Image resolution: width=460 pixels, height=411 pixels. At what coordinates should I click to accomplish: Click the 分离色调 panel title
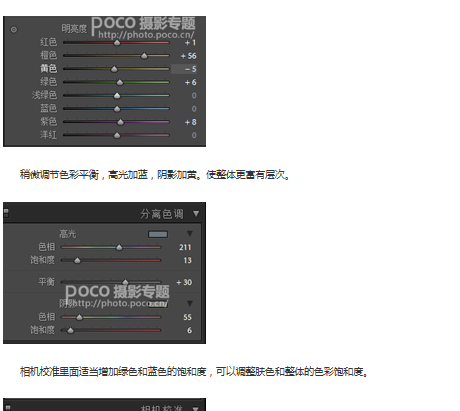coord(162,214)
